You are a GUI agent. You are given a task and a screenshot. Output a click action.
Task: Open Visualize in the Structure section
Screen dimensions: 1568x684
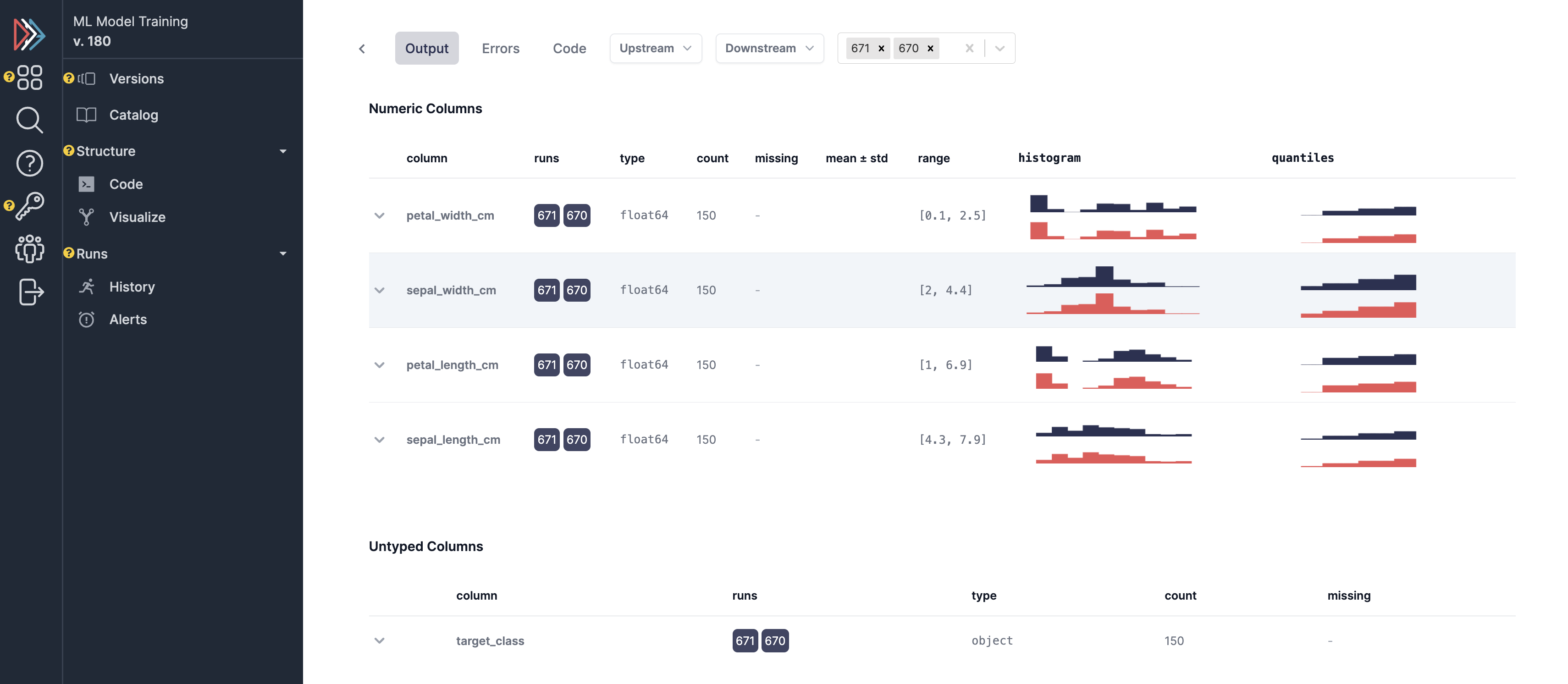[137, 217]
